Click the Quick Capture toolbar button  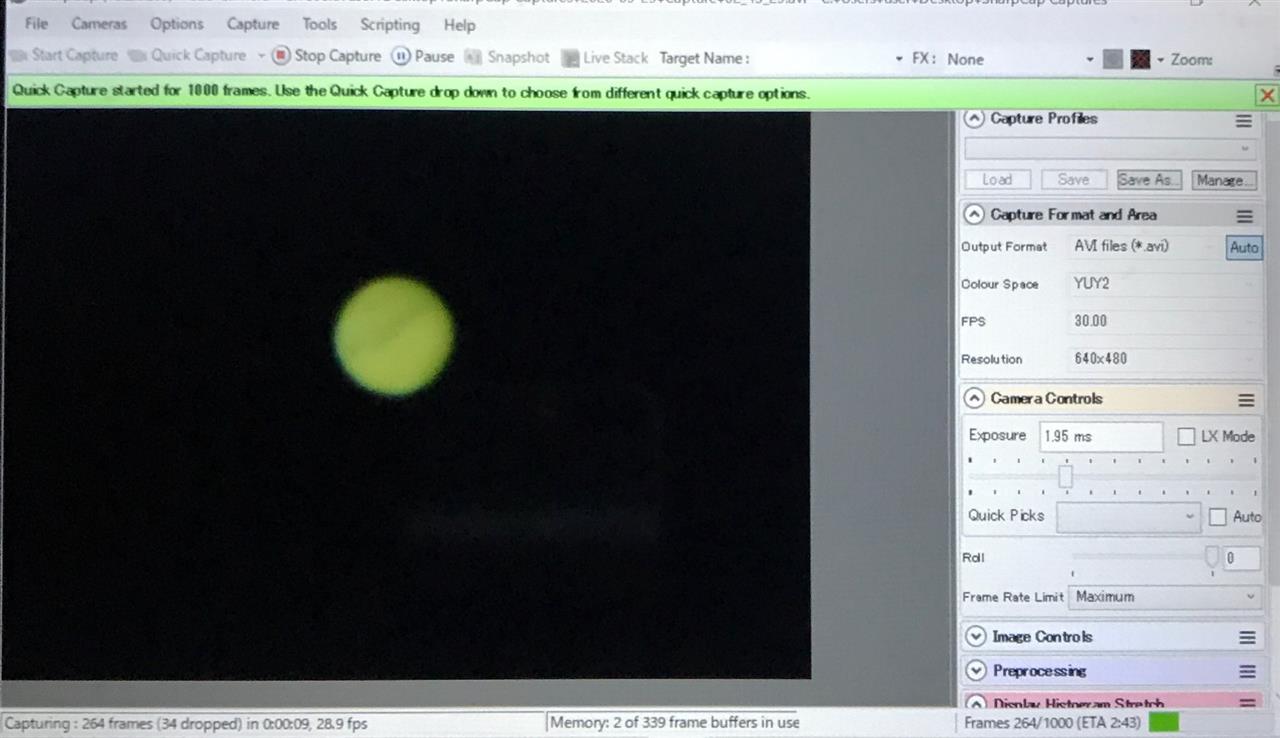coord(187,56)
